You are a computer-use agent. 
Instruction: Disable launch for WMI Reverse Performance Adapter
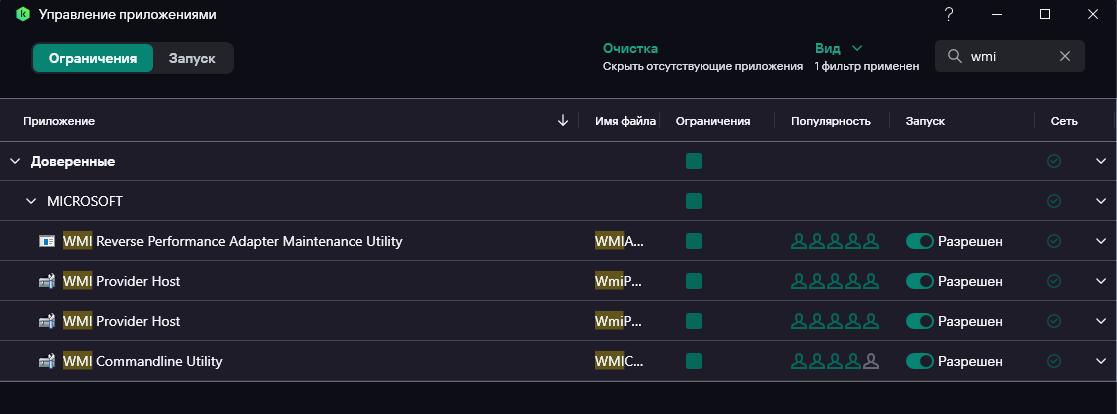click(919, 241)
